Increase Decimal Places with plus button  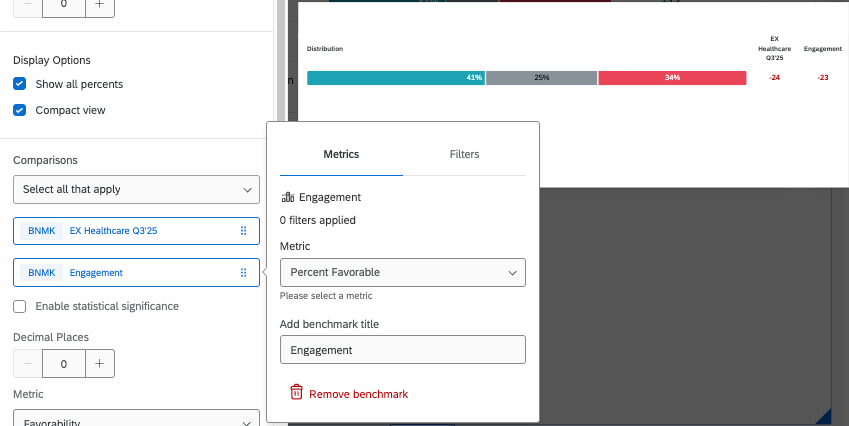point(100,364)
